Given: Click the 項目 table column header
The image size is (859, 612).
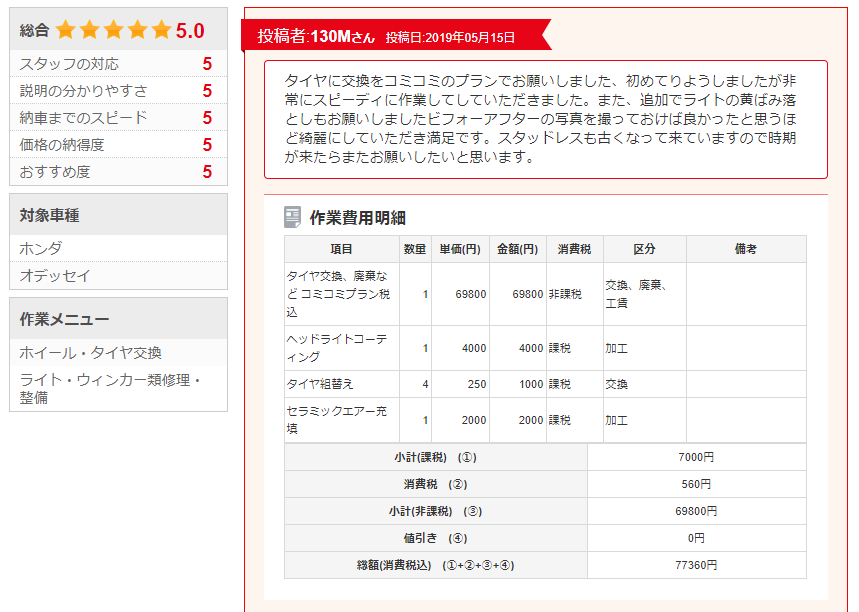Looking at the screenshot, I should [341, 249].
